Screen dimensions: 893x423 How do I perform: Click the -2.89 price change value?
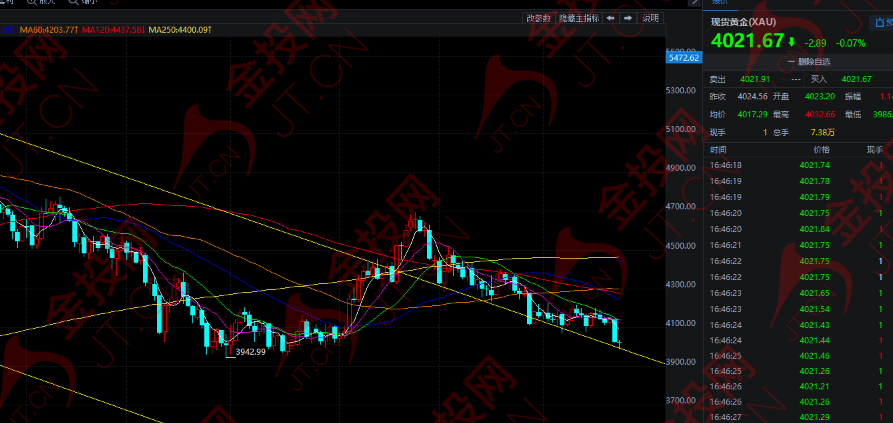click(x=814, y=43)
